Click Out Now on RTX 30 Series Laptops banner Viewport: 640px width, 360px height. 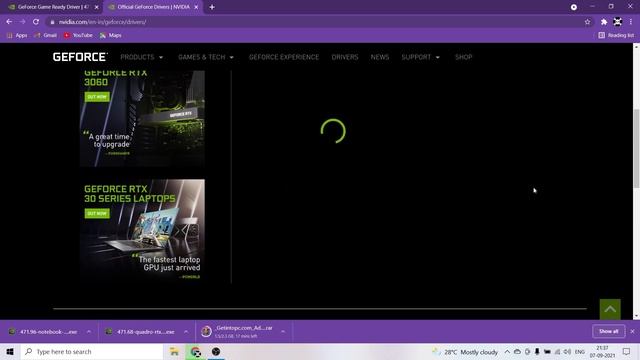tap(97, 213)
